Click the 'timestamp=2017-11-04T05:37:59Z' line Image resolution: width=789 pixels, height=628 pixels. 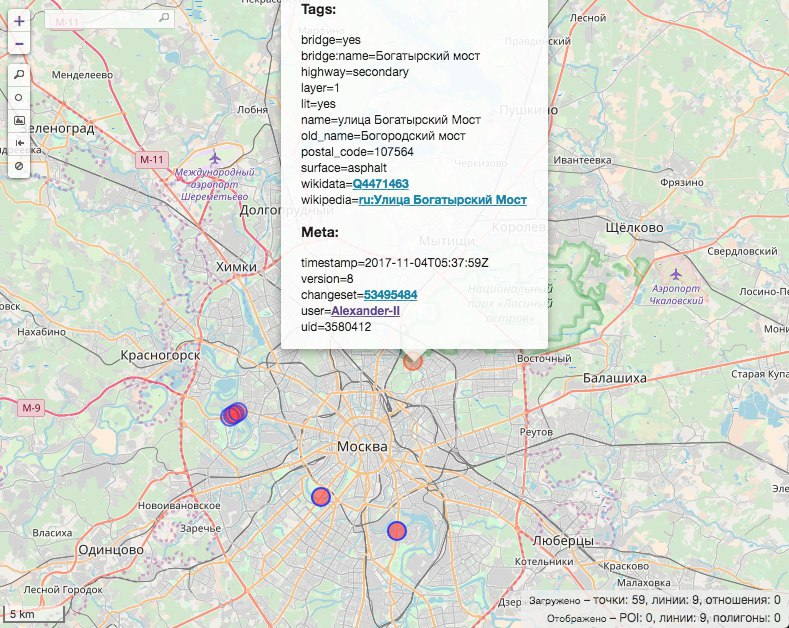pyautogui.click(x=394, y=263)
